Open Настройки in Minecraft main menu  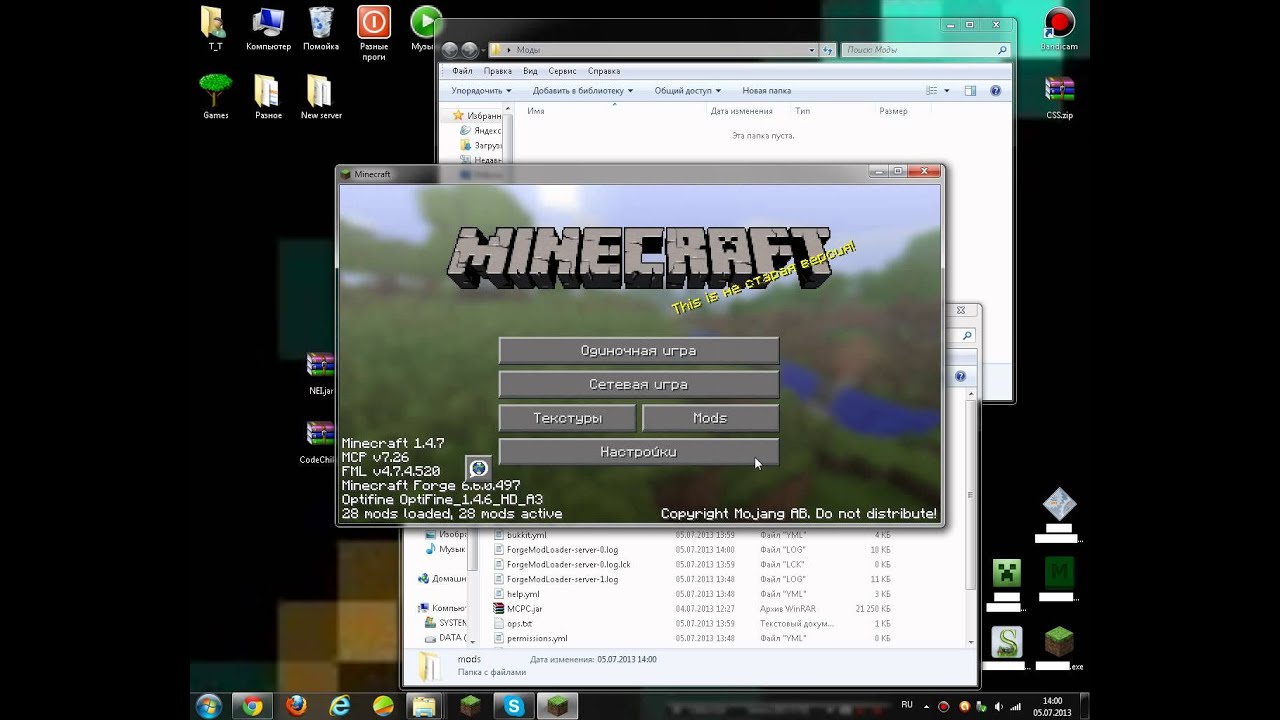[638, 452]
